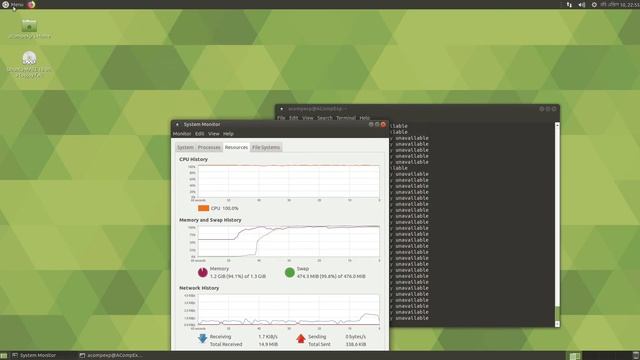The height and width of the screenshot is (360, 640).
Task: Open Search menu in the terminal window
Action: click(324, 118)
